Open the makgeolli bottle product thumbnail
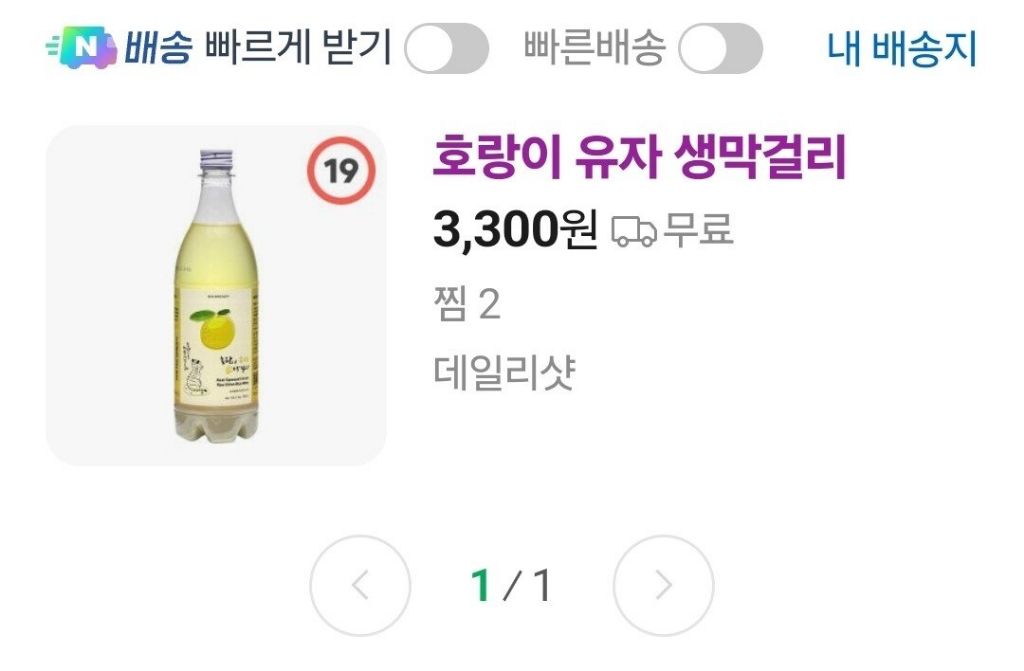Image resolution: width=1024 pixels, height=671 pixels. click(215, 295)
